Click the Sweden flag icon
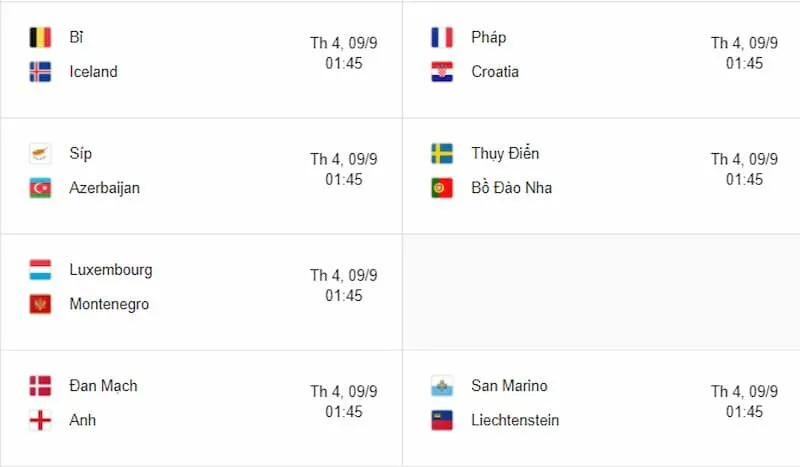 click(x=442, y=154)
